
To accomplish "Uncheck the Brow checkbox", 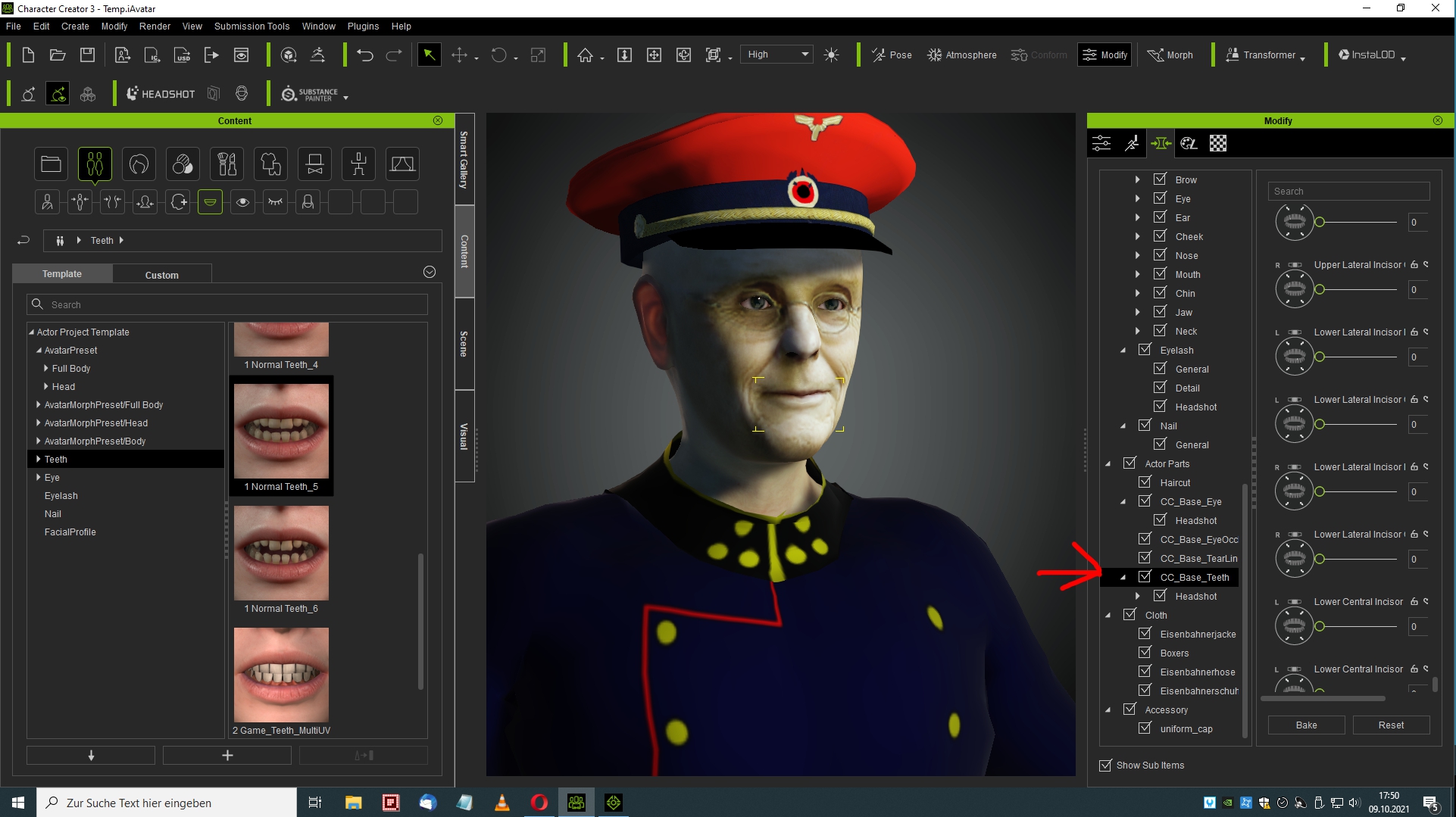I will coord(1160,179).
